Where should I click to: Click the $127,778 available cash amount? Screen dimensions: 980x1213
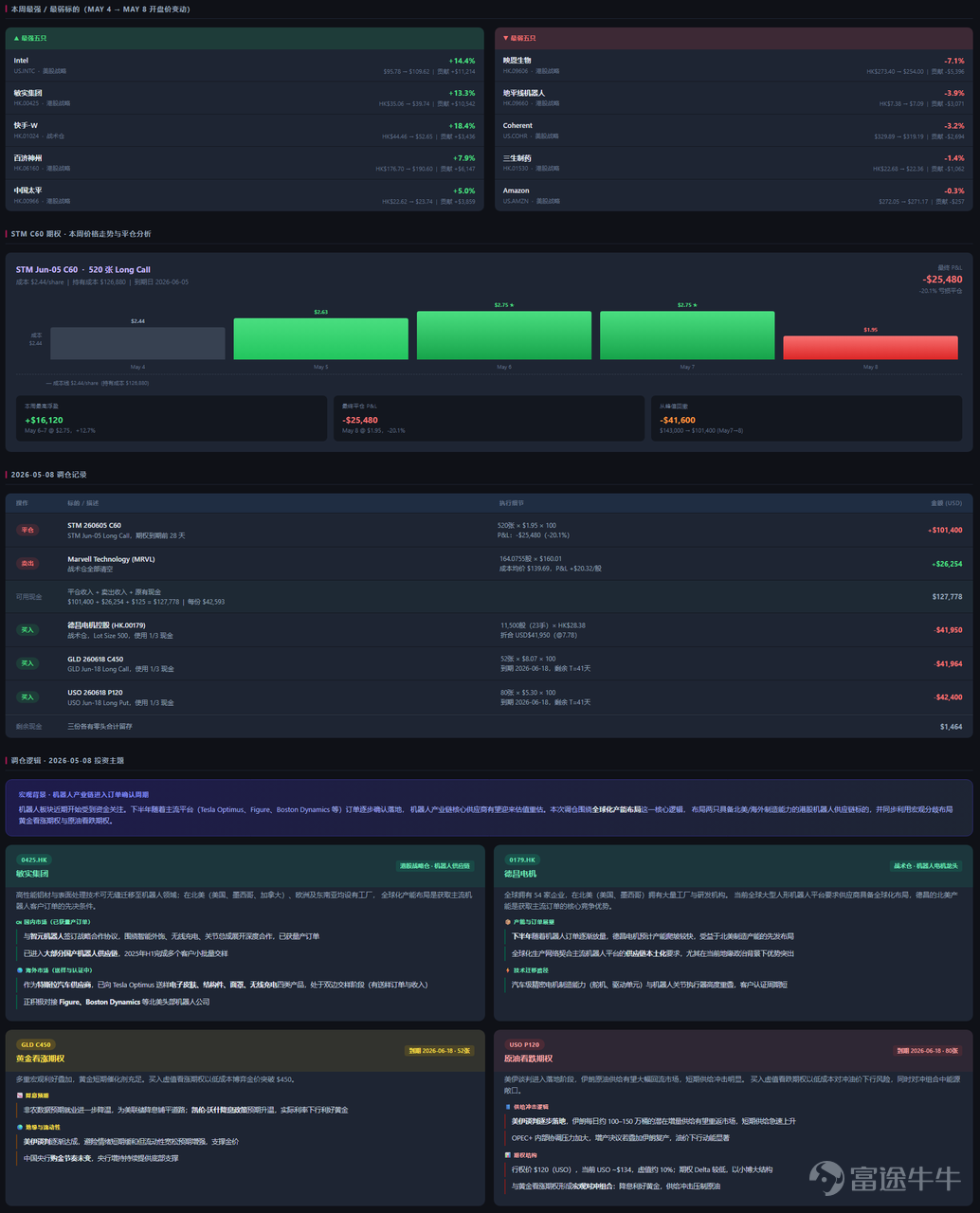coord(947,597)
